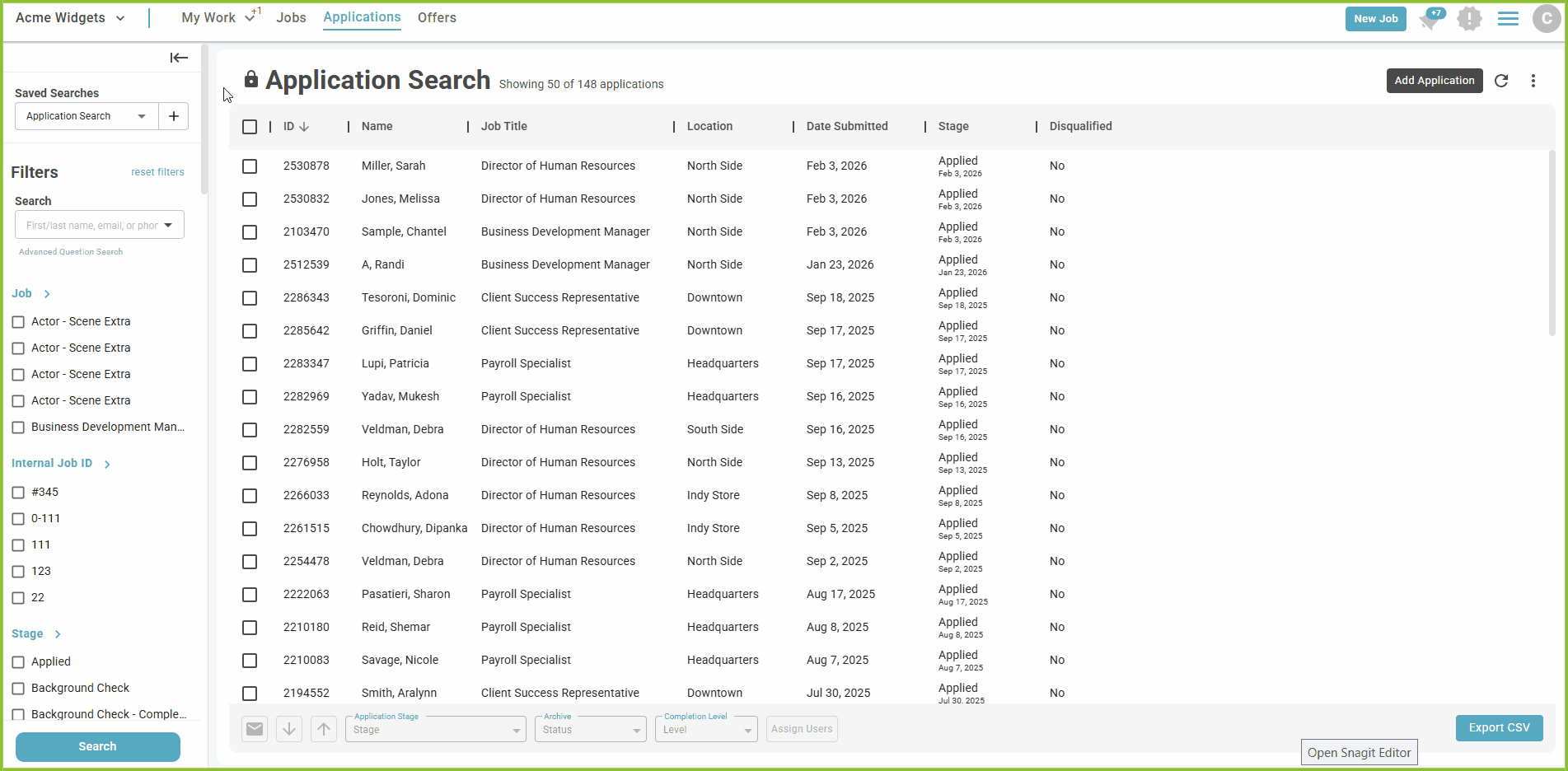Viewport: 1568px width, 771px height.
Task: Click the Add Application button
Action: pos(1435,81)
